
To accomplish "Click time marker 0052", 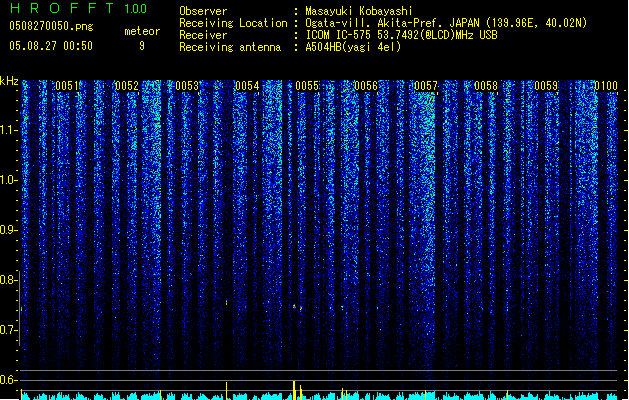I will point(127,86).
